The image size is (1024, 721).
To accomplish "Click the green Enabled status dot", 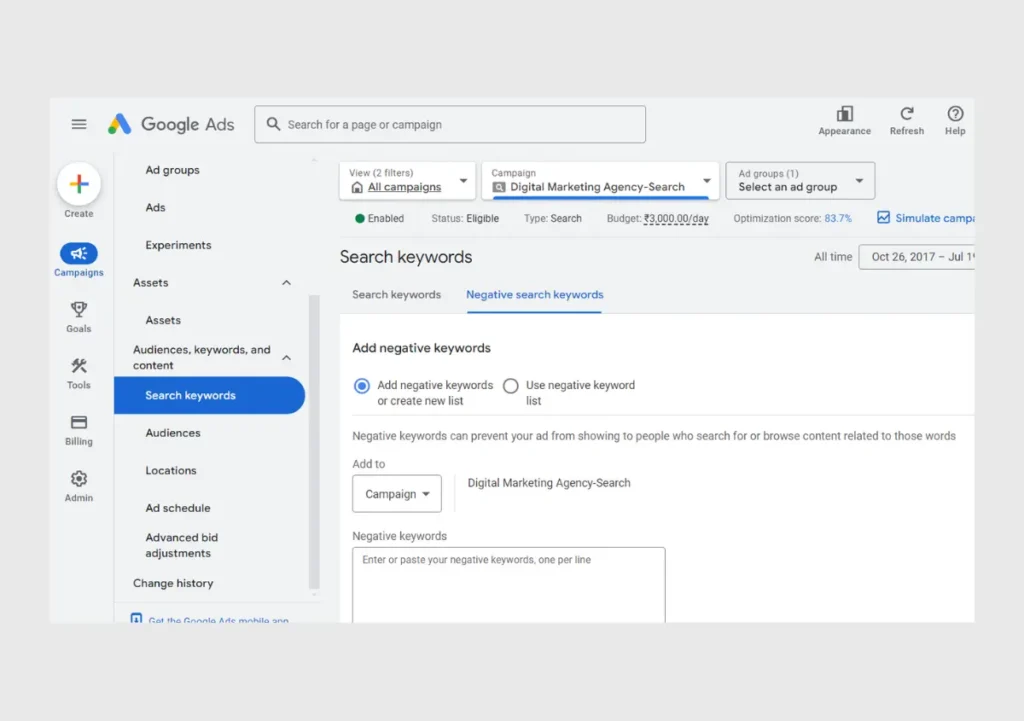I will pyautogui.click(x=359, y=218).
